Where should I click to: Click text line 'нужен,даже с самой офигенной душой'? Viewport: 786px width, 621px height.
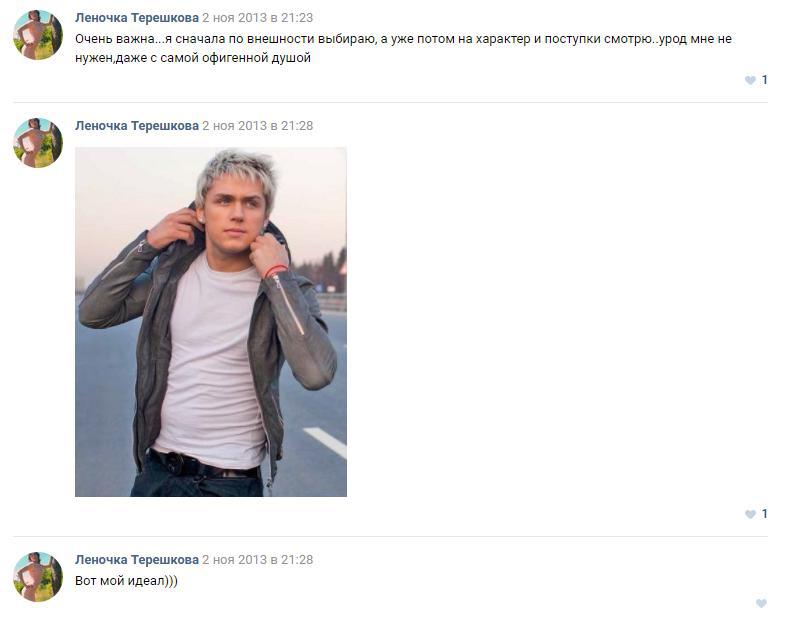193,58
